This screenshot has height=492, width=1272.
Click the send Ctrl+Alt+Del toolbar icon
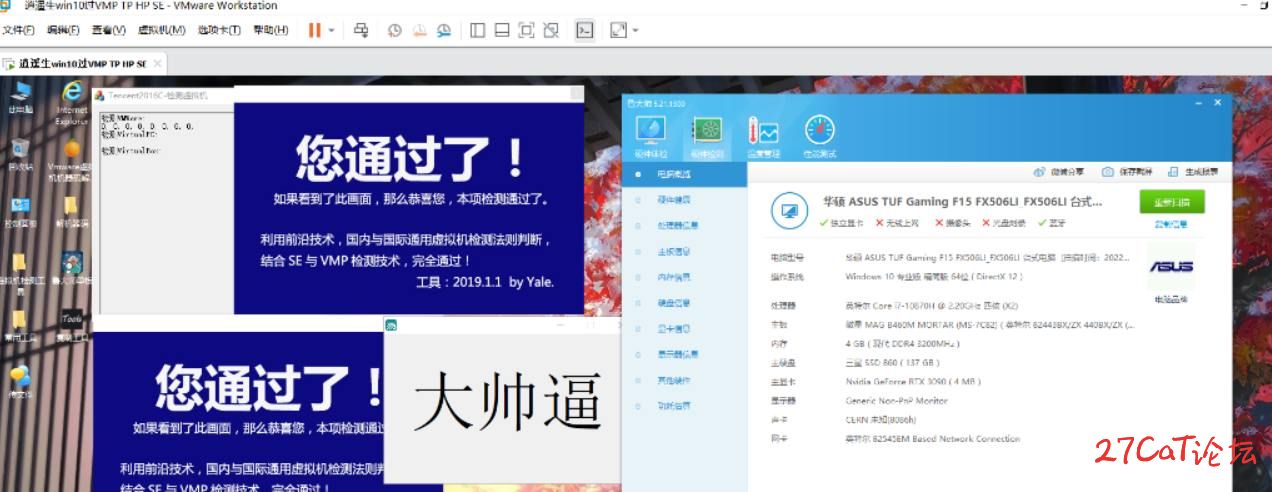pyautogui.click(x=361, y=30)
